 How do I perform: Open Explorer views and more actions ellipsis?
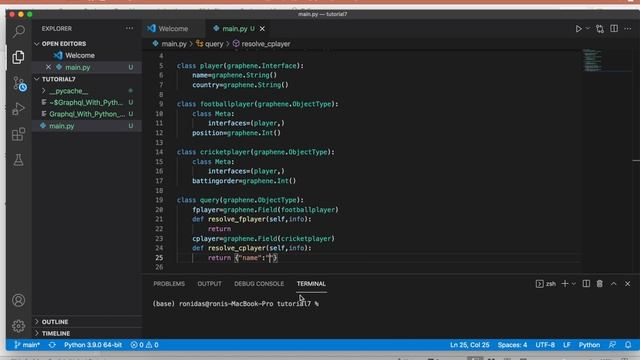click(129, 28)
